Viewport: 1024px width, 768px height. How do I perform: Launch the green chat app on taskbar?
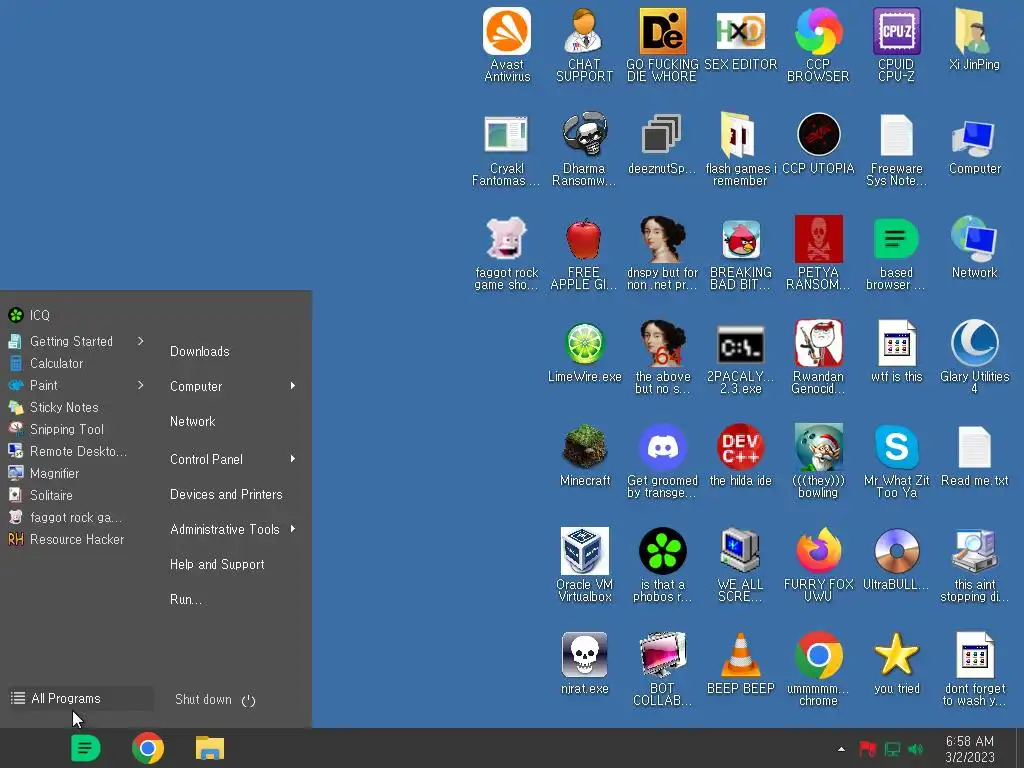click(86, 748)
